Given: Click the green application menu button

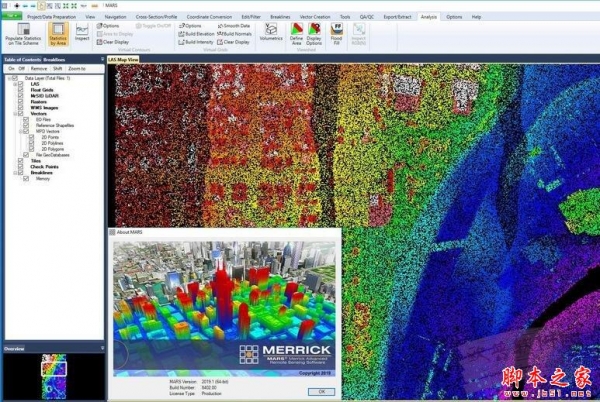Looking at the screenshot, I should (x=11, y=16).
